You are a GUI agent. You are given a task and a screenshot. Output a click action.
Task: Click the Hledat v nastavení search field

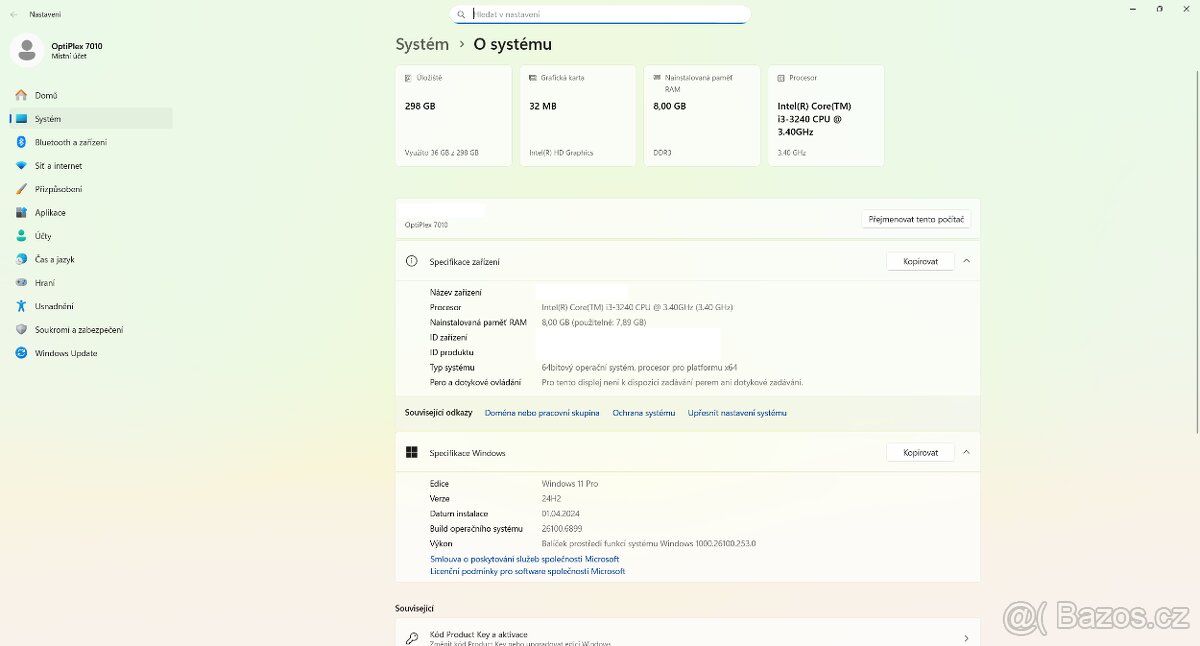tap(600, 14)
